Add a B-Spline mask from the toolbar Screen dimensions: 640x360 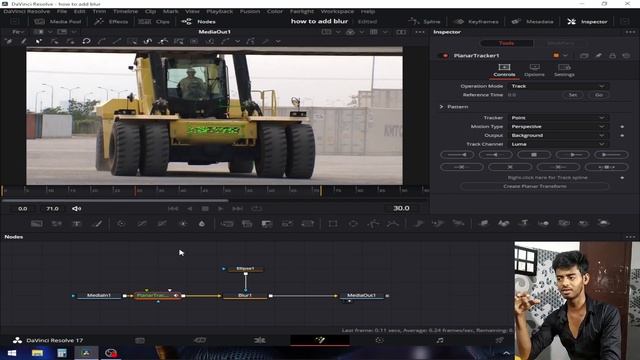tap(393, 223)
